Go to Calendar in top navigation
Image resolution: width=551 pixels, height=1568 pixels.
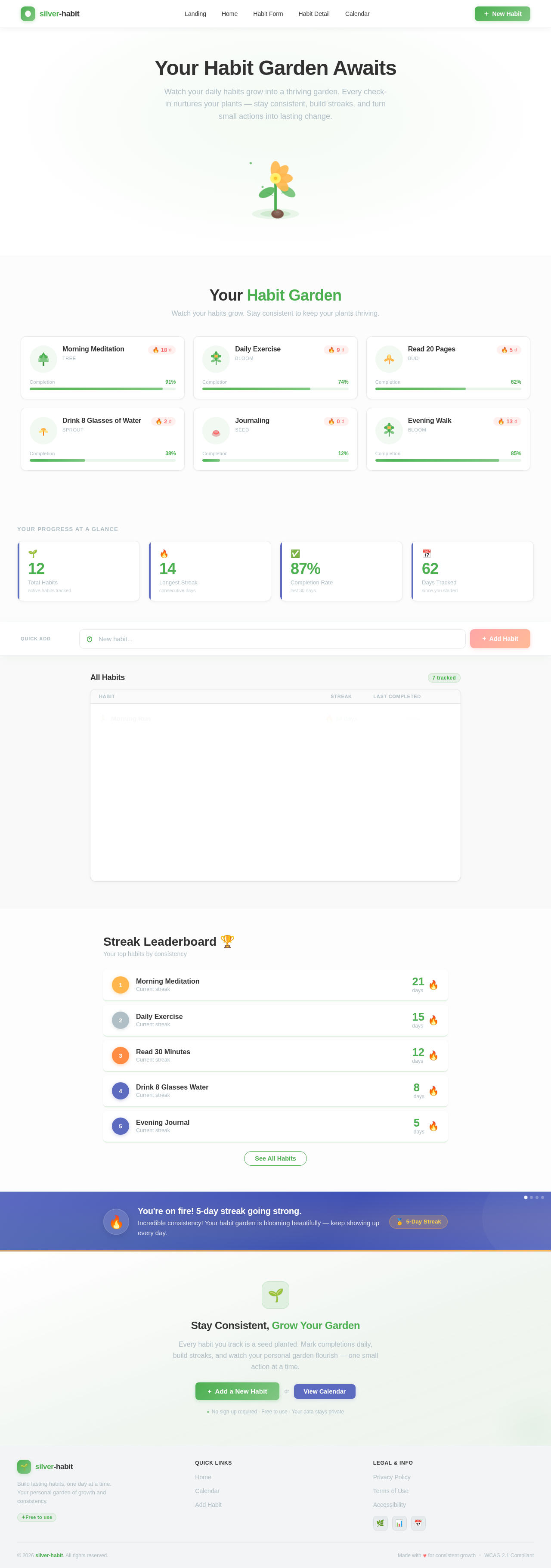tap(357, 14)
